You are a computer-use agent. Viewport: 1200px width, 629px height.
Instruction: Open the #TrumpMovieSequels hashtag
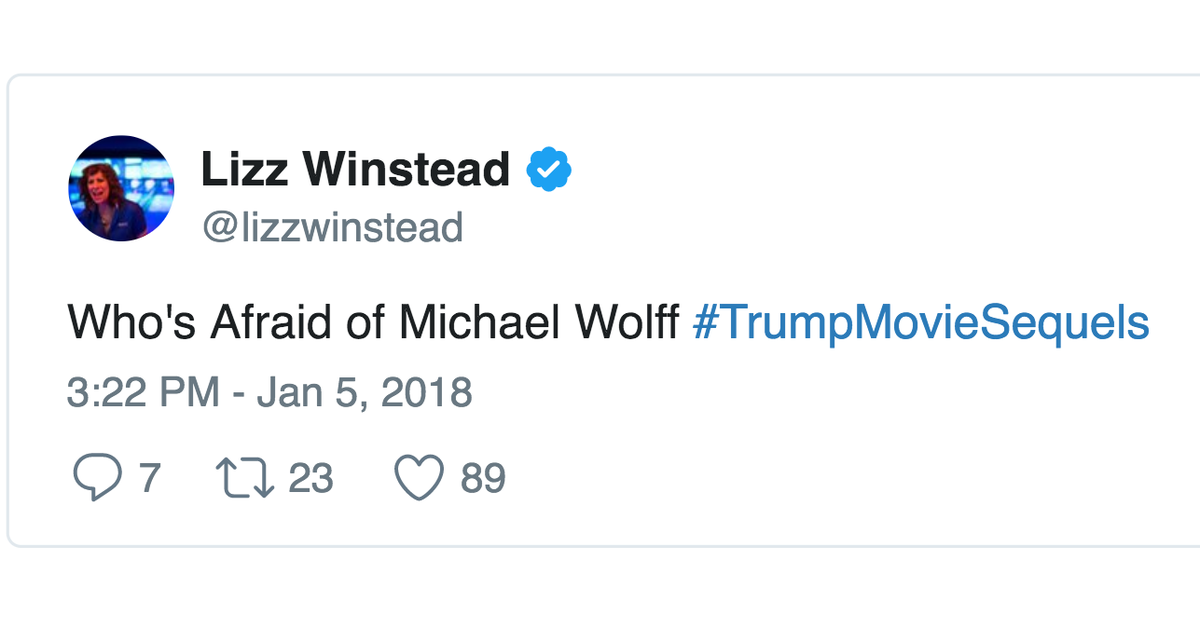(x=920, y=323)
